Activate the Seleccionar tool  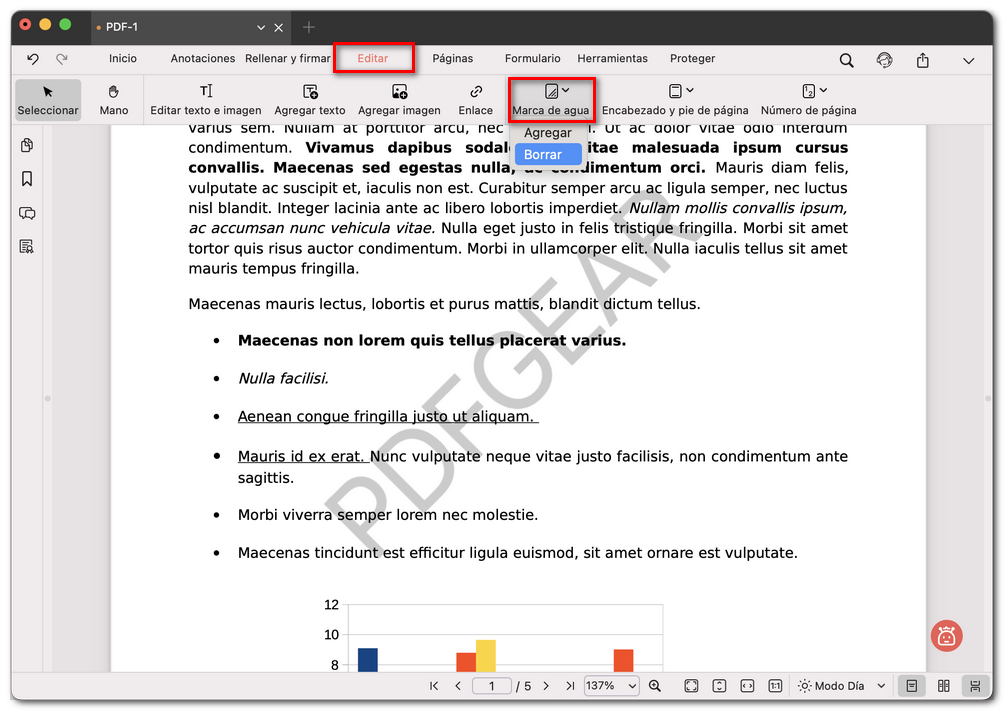click(48, 99)
